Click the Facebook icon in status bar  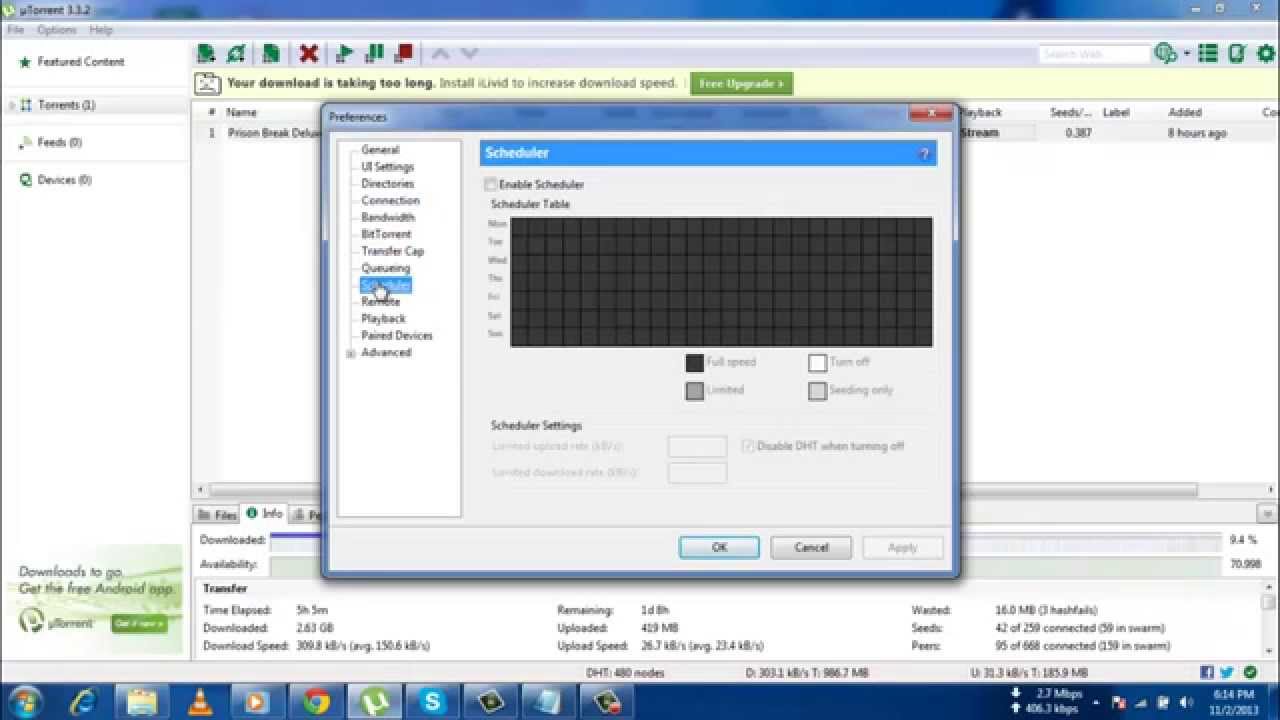tap(1207, 673)
